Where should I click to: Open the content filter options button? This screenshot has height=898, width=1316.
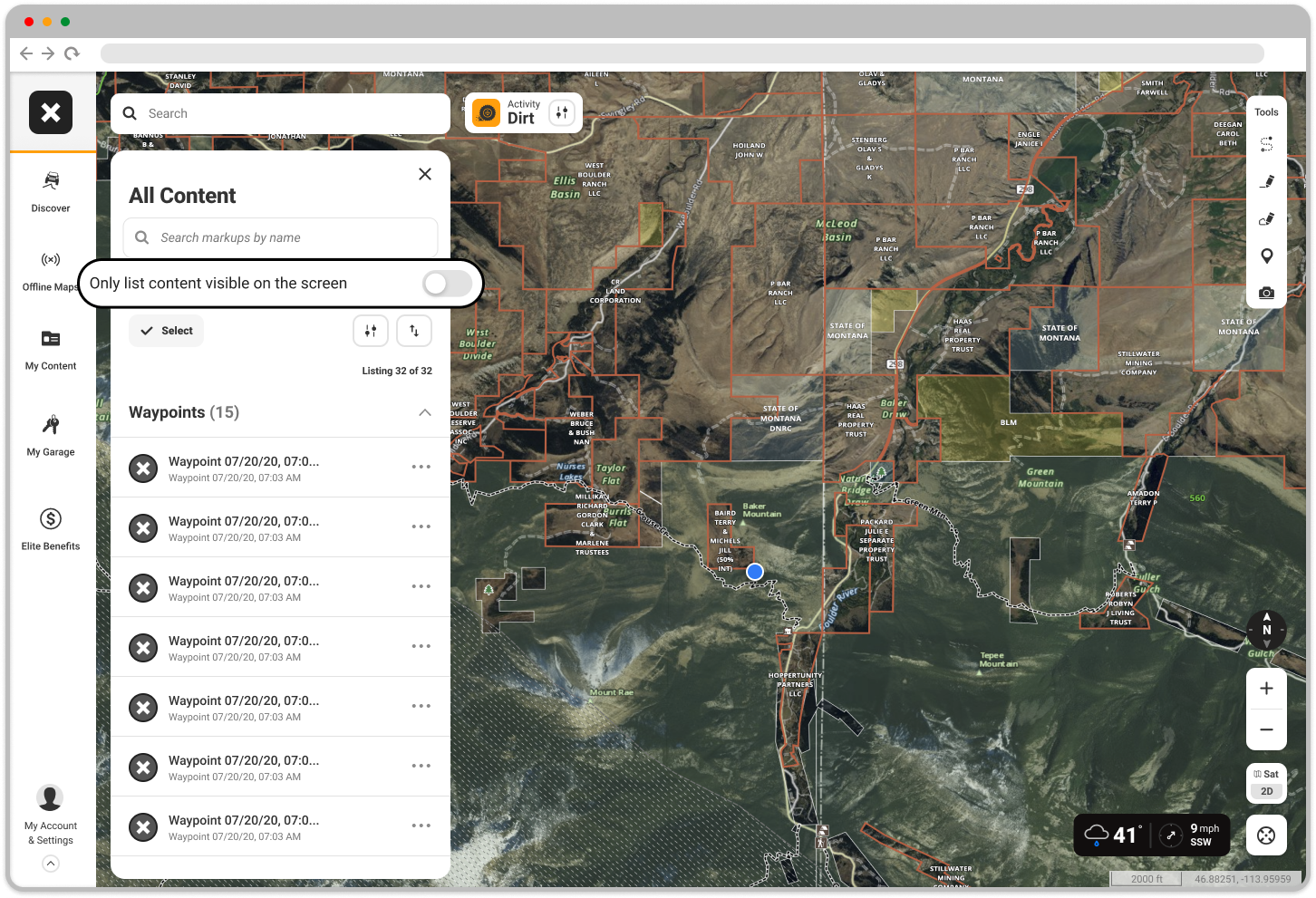371,331
